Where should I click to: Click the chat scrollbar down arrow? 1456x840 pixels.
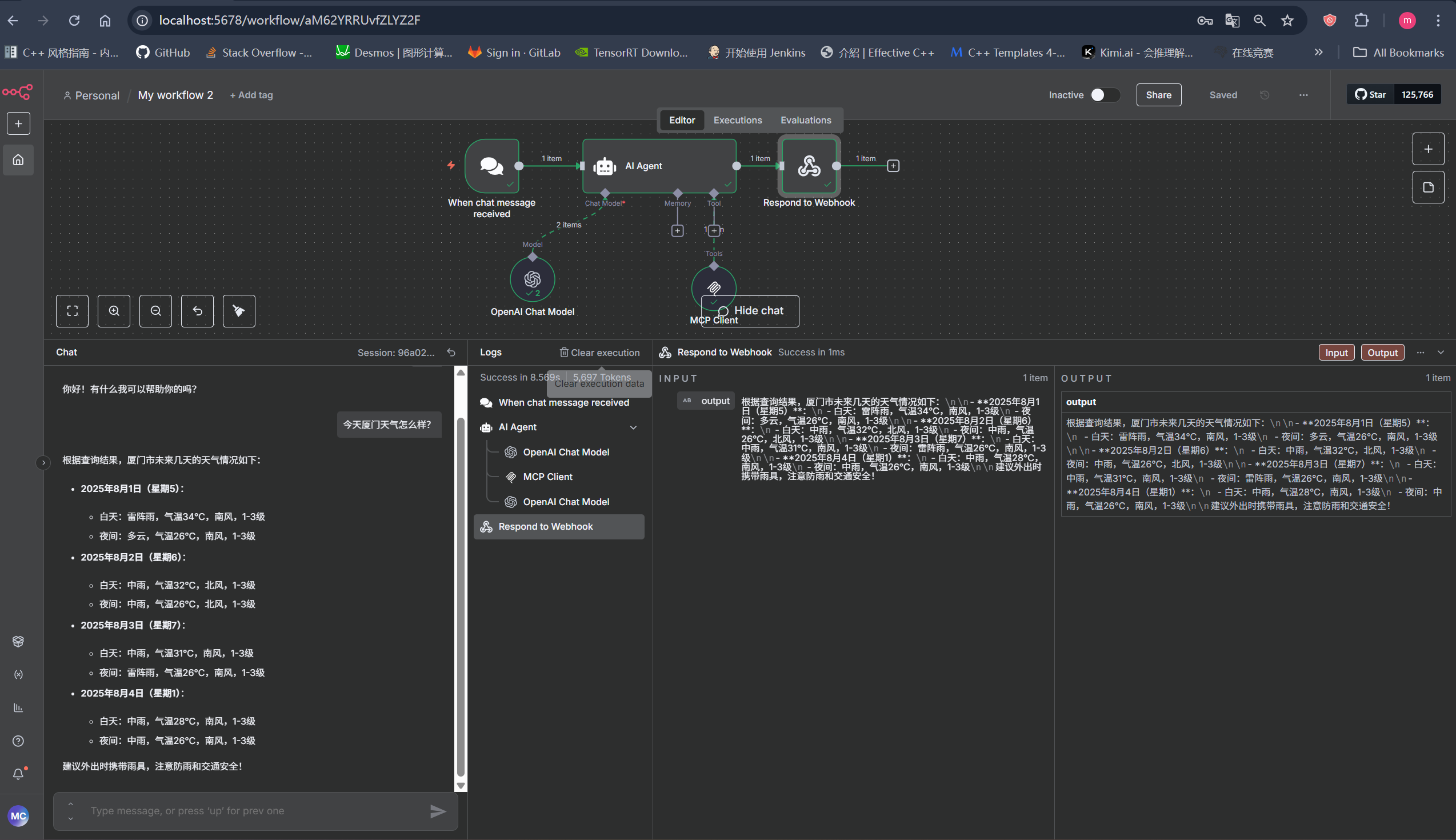(x=461, y=785)
